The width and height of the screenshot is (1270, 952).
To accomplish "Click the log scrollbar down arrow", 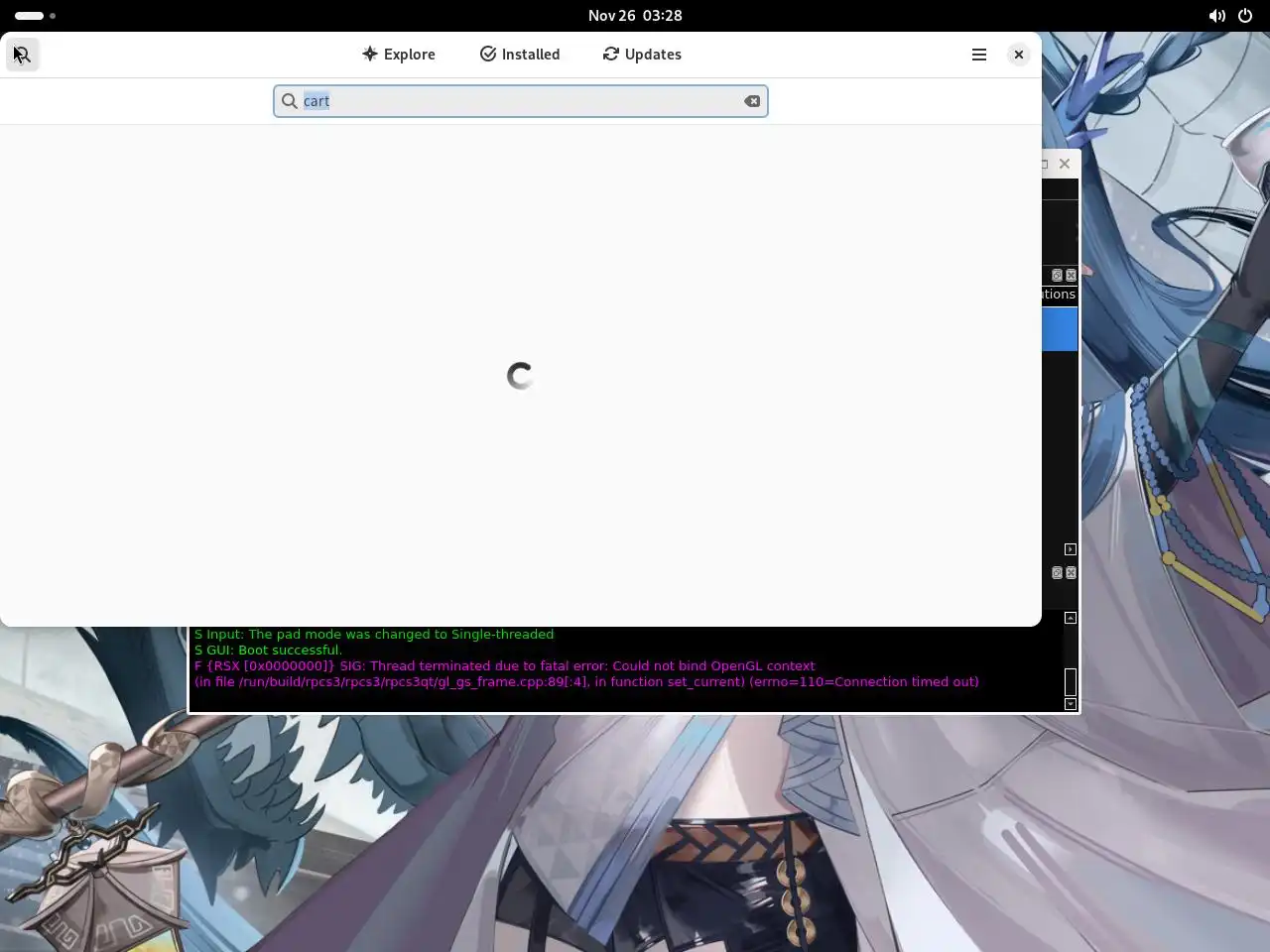I will coord(1071,704).
